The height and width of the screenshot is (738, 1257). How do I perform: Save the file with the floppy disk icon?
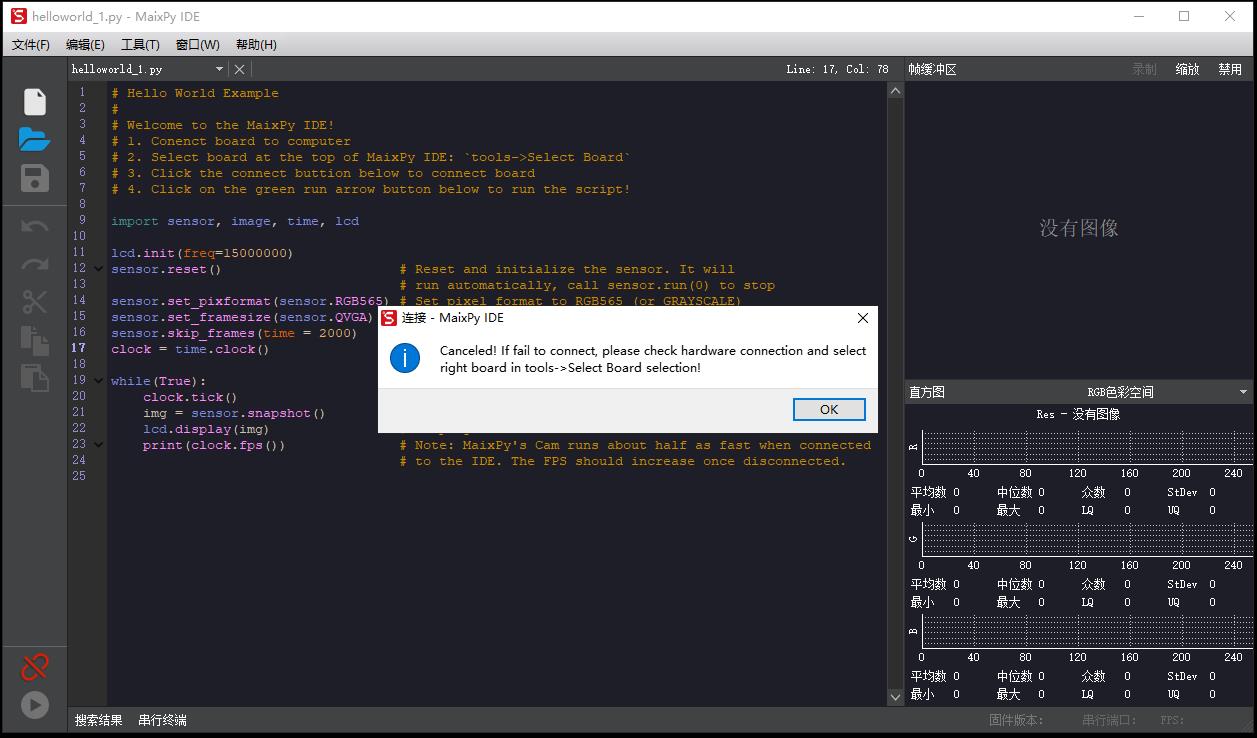click(35, 178)
